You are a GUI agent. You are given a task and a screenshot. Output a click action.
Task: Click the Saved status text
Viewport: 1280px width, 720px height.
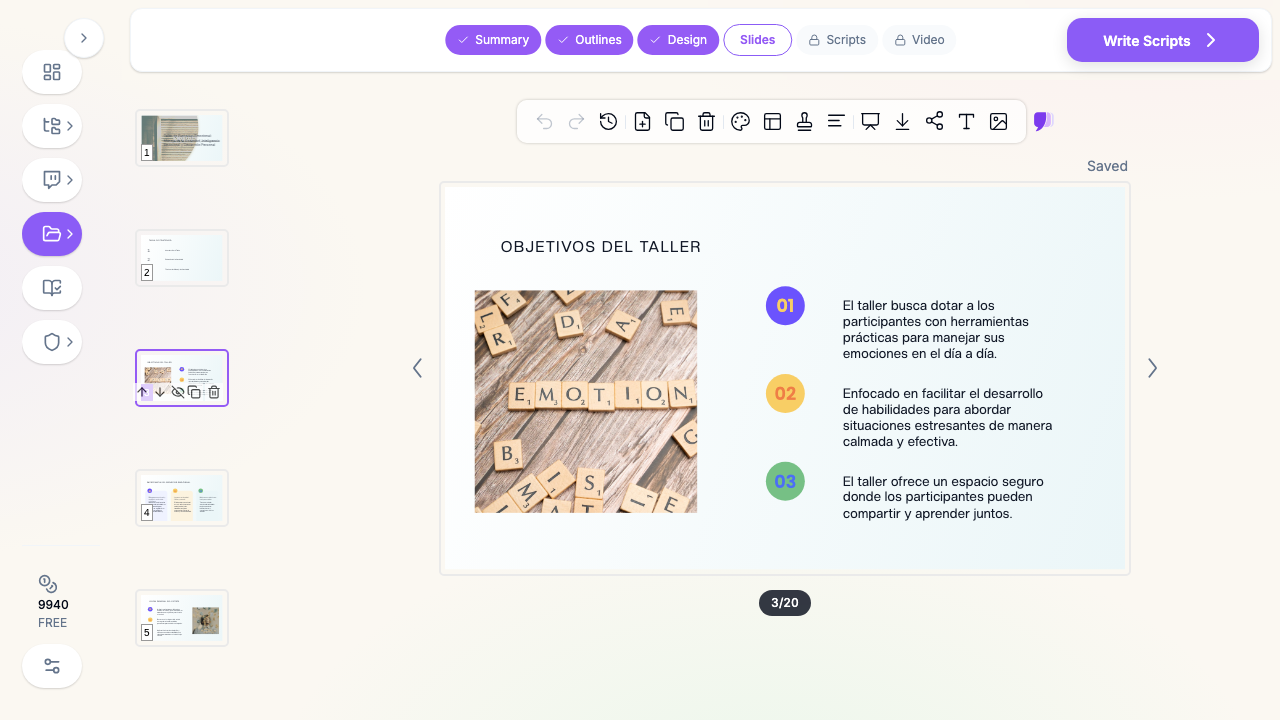[x=1107, y=166]
